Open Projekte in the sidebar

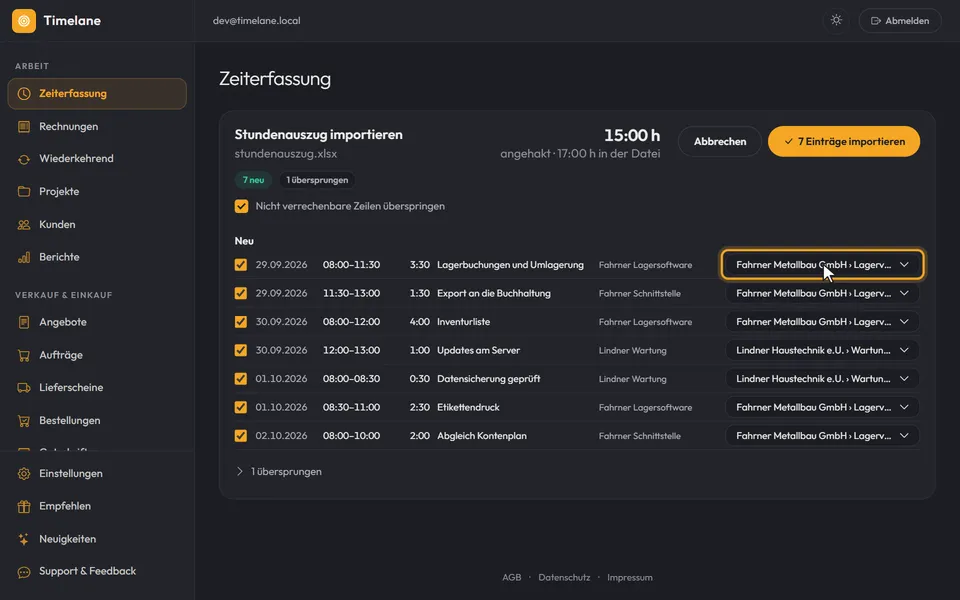click(97, 192)
